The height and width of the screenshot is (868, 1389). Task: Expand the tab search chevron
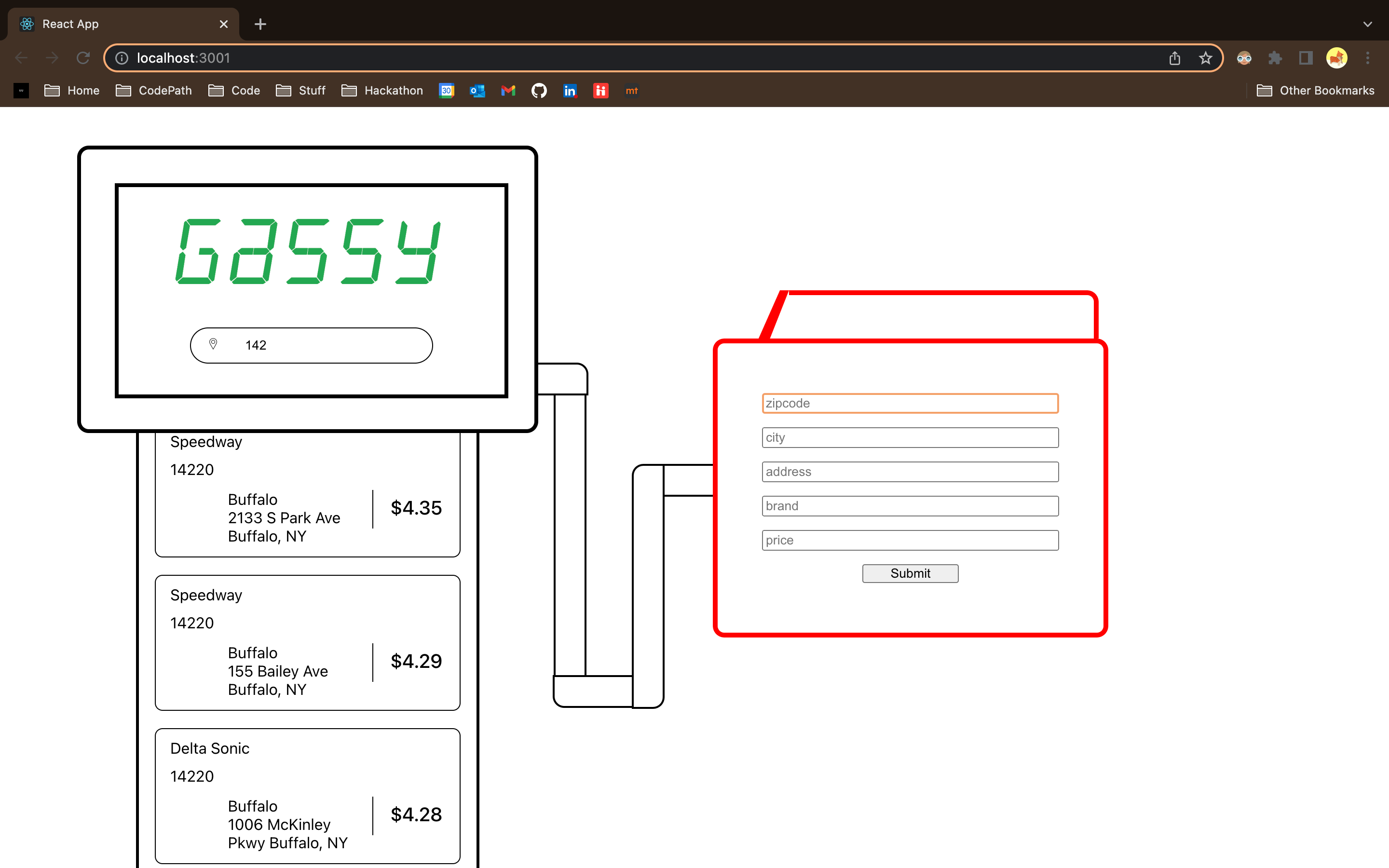(1367, 24)
